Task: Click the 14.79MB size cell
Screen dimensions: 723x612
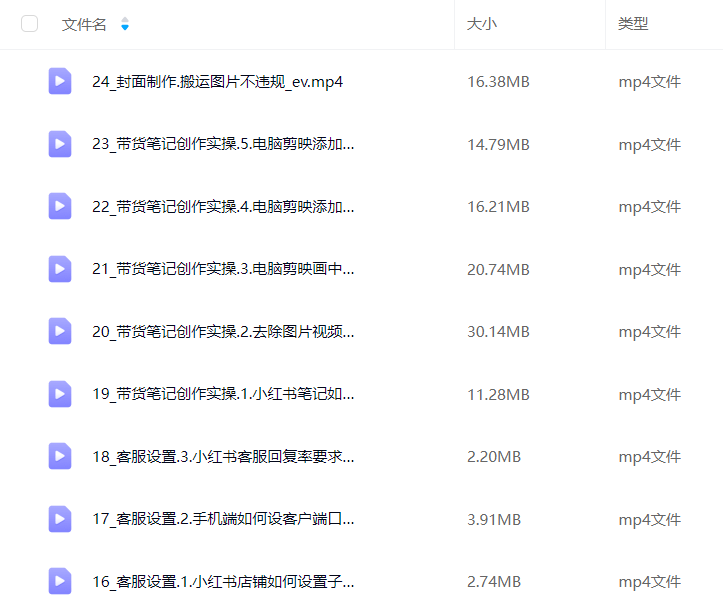Action: pos(498,144)
